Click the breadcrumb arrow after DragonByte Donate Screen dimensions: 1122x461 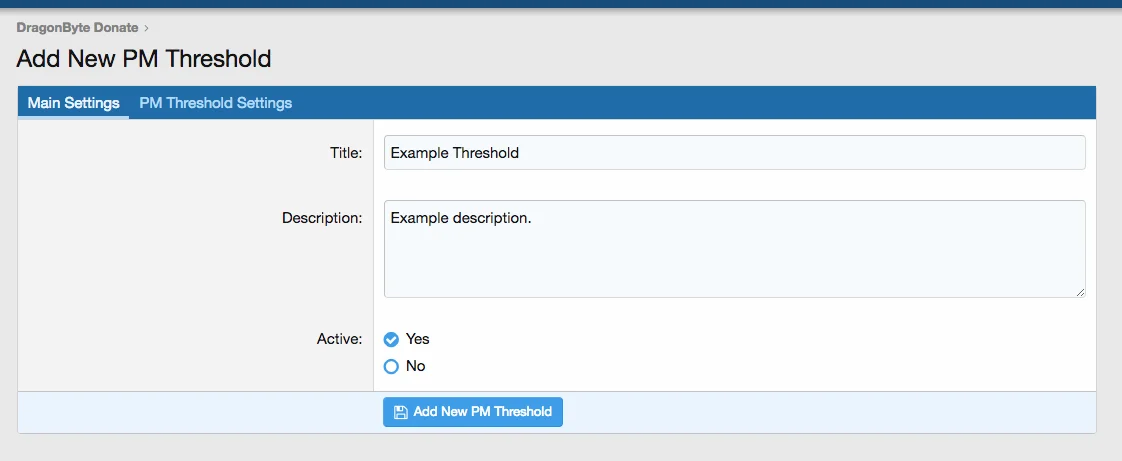point(146,28)
